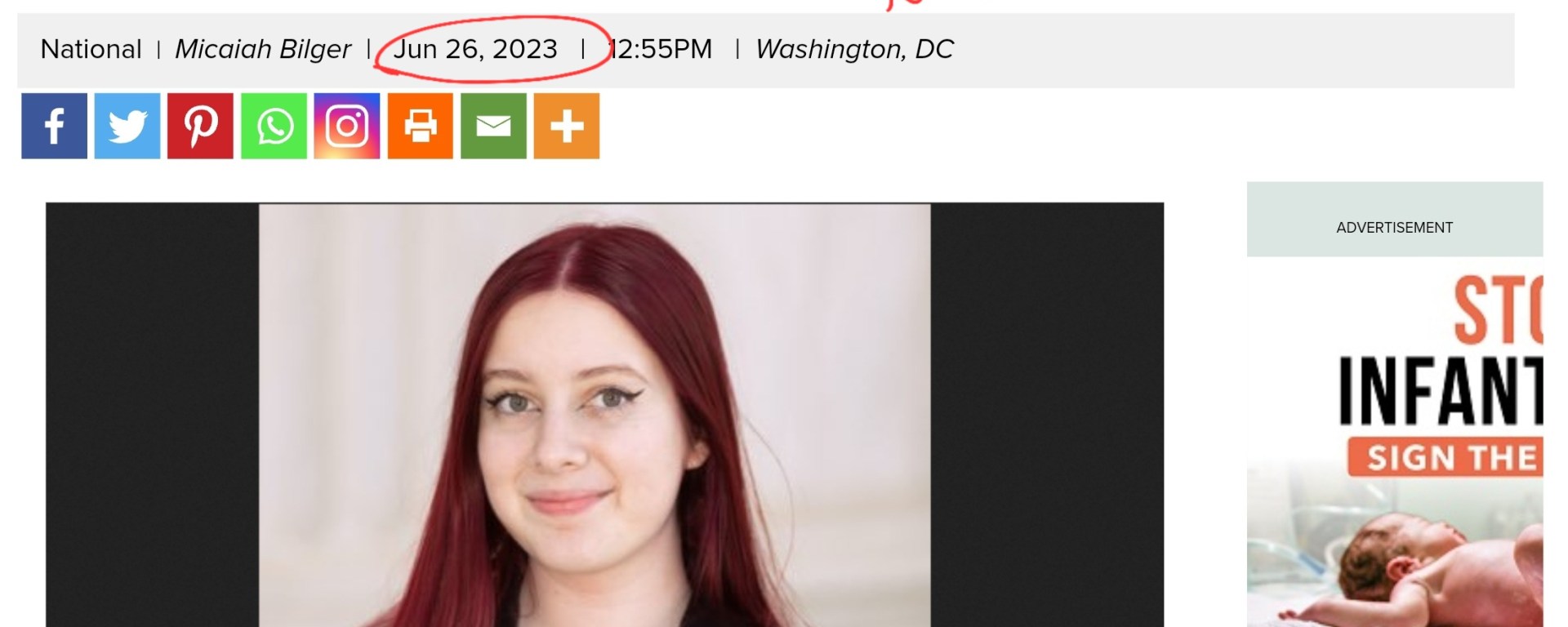Pin article on Pinterest

tap(200, 126)
